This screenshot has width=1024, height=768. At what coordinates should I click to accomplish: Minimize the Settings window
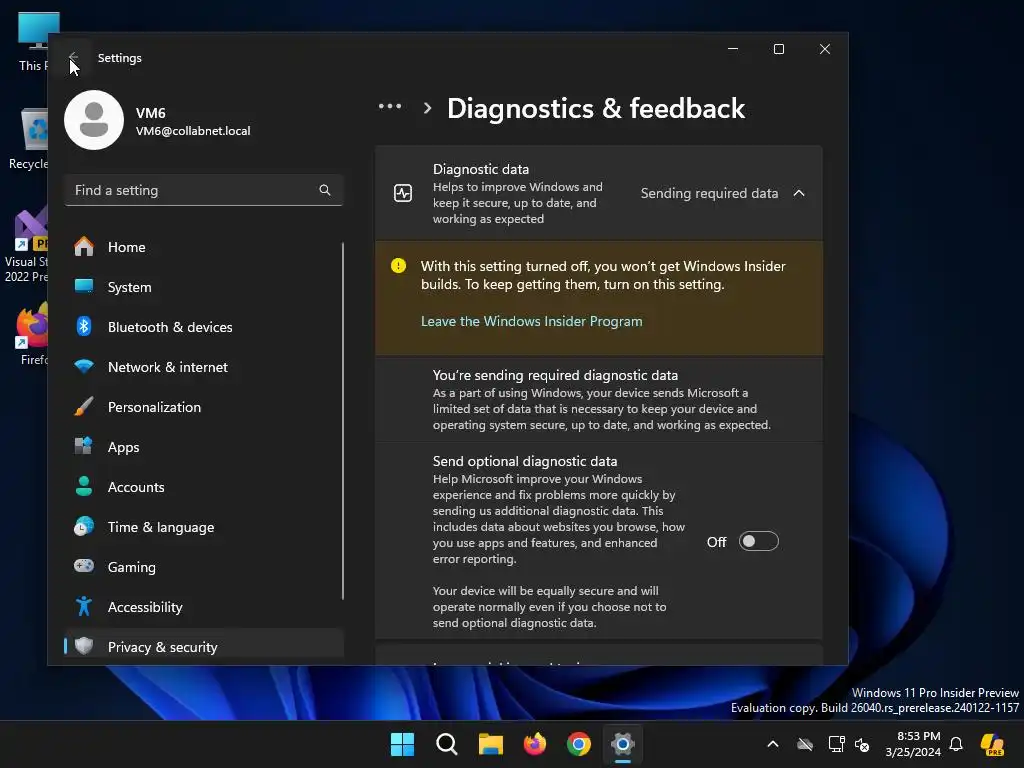[x=733, y=49]
